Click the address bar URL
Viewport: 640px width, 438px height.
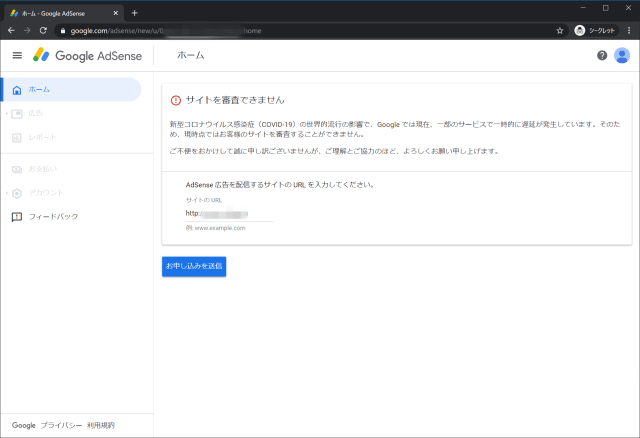(166, 31)
